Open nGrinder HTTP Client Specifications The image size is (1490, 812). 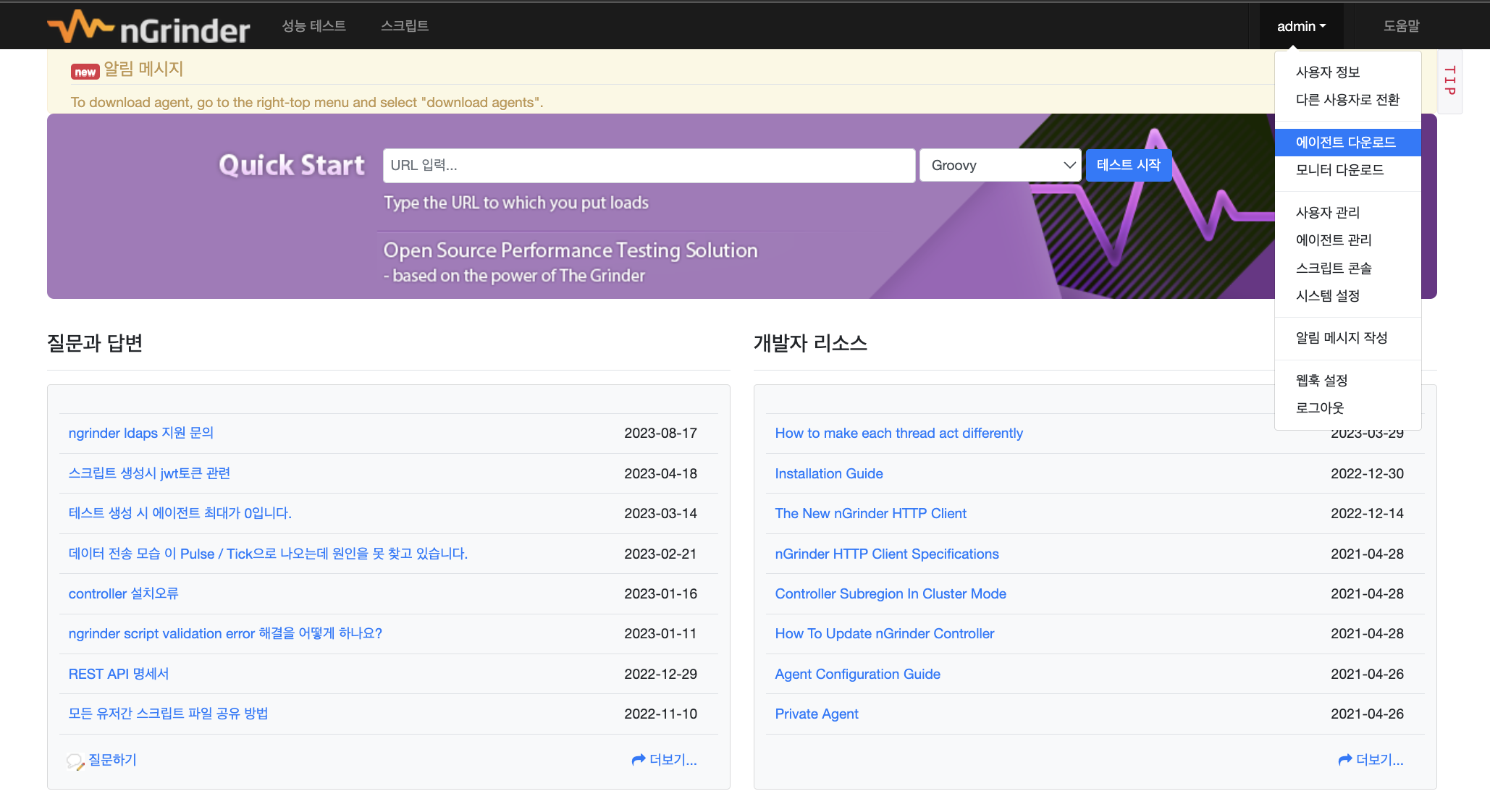point(887,554)
